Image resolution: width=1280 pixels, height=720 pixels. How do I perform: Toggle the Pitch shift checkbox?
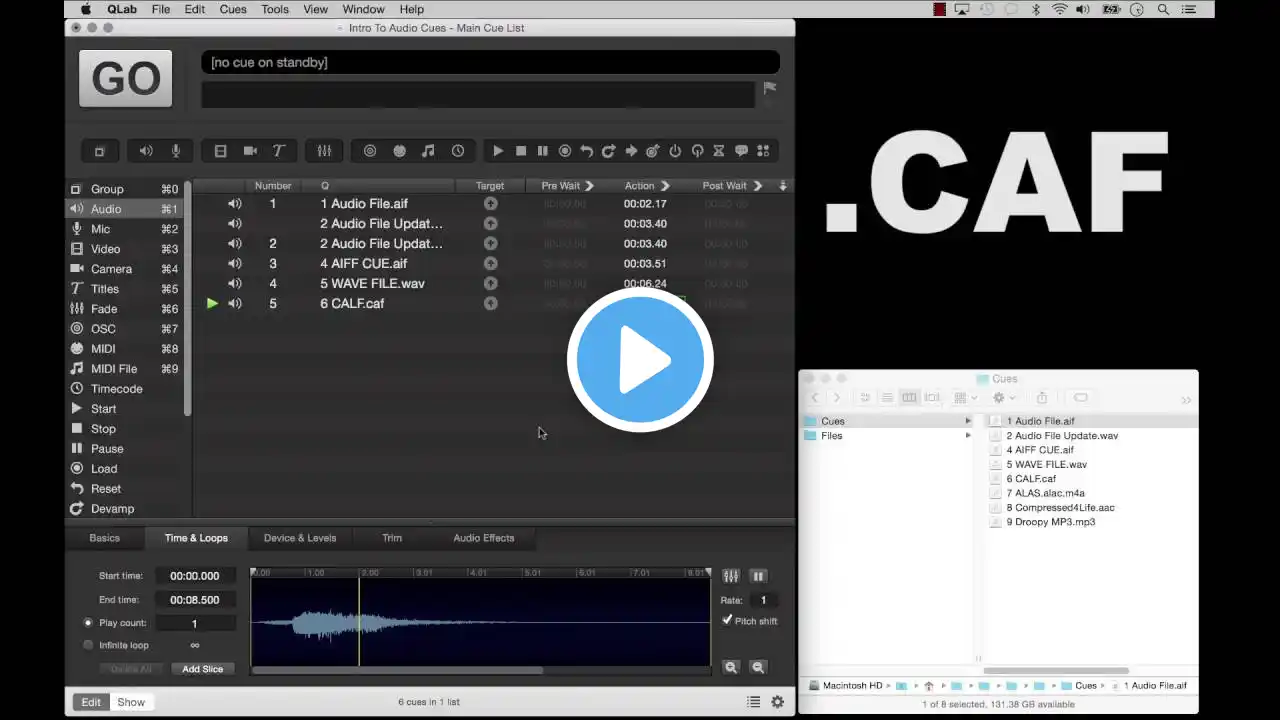(727, 620)
